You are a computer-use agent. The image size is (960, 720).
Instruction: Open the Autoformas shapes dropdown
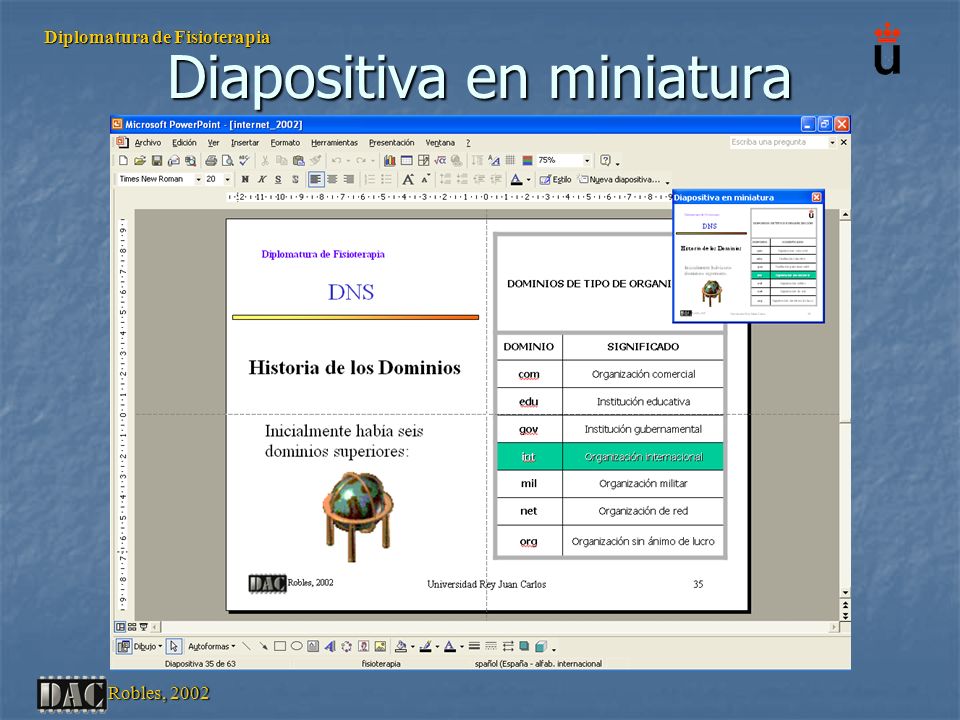click(x=211, y=646)
